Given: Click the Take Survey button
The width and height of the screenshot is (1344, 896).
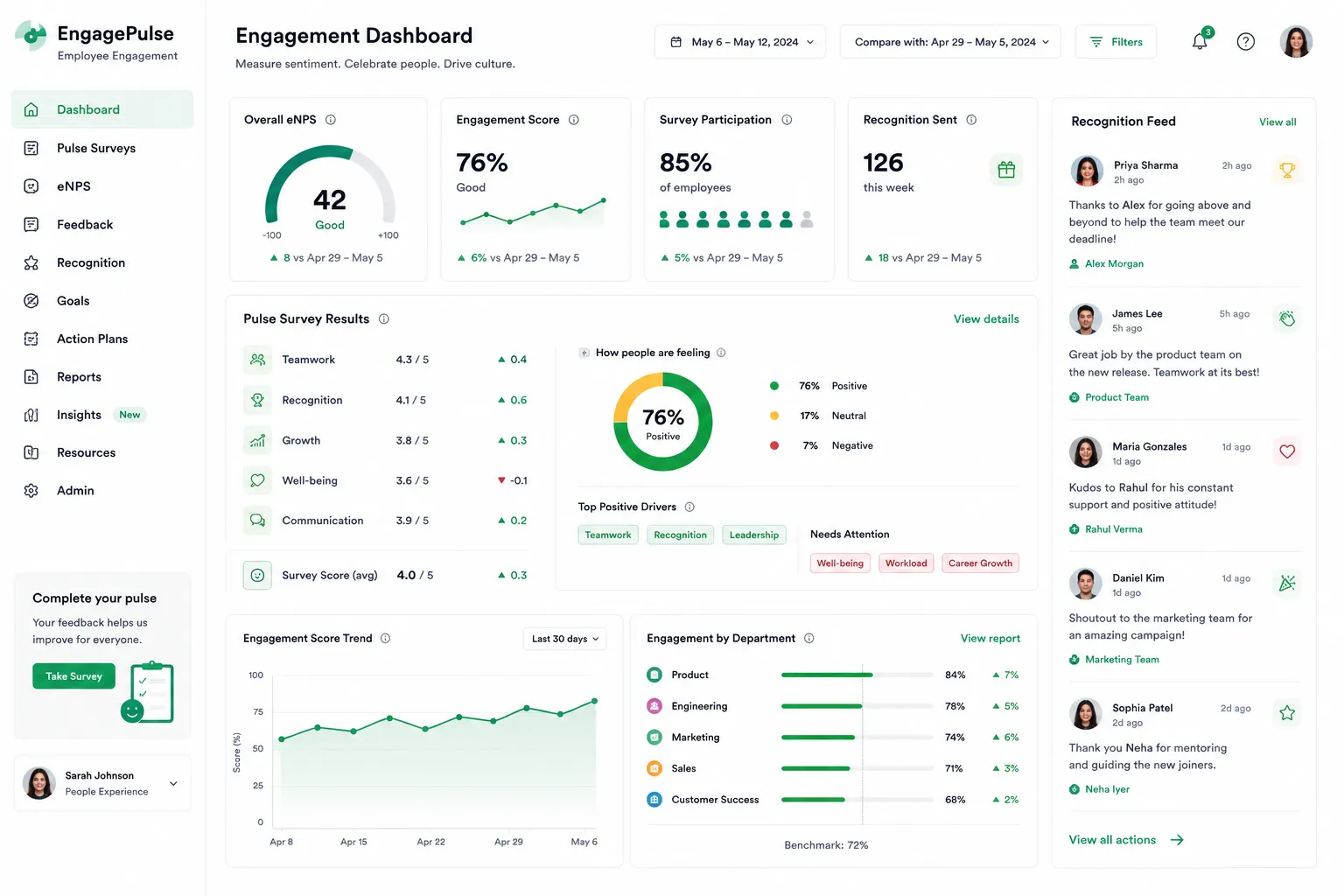Looking at the screenshot, I should (x=73, y=676).
